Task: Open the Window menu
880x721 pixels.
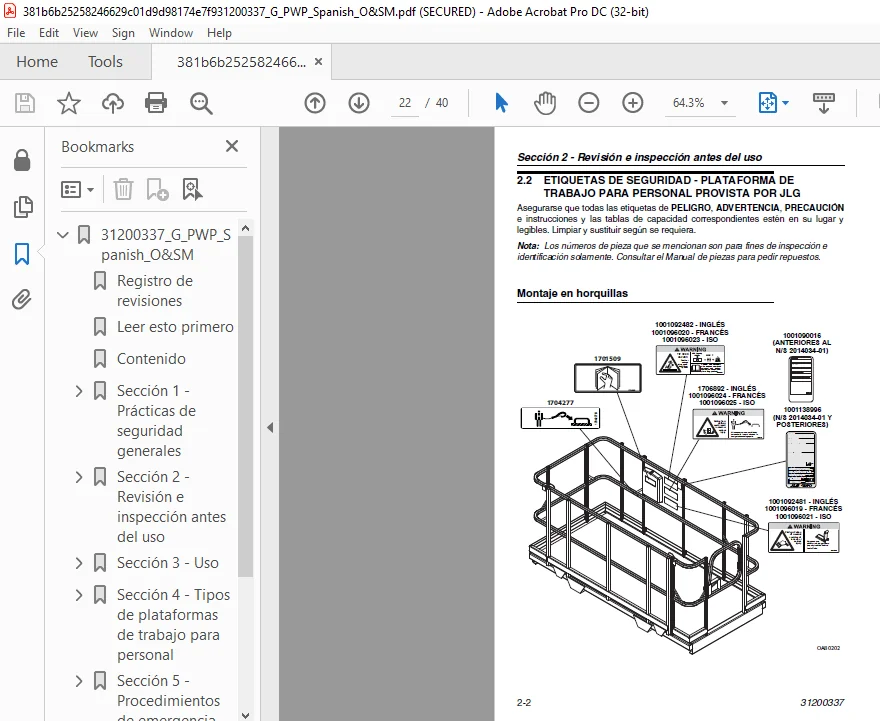Action: (x=171, y=33)
